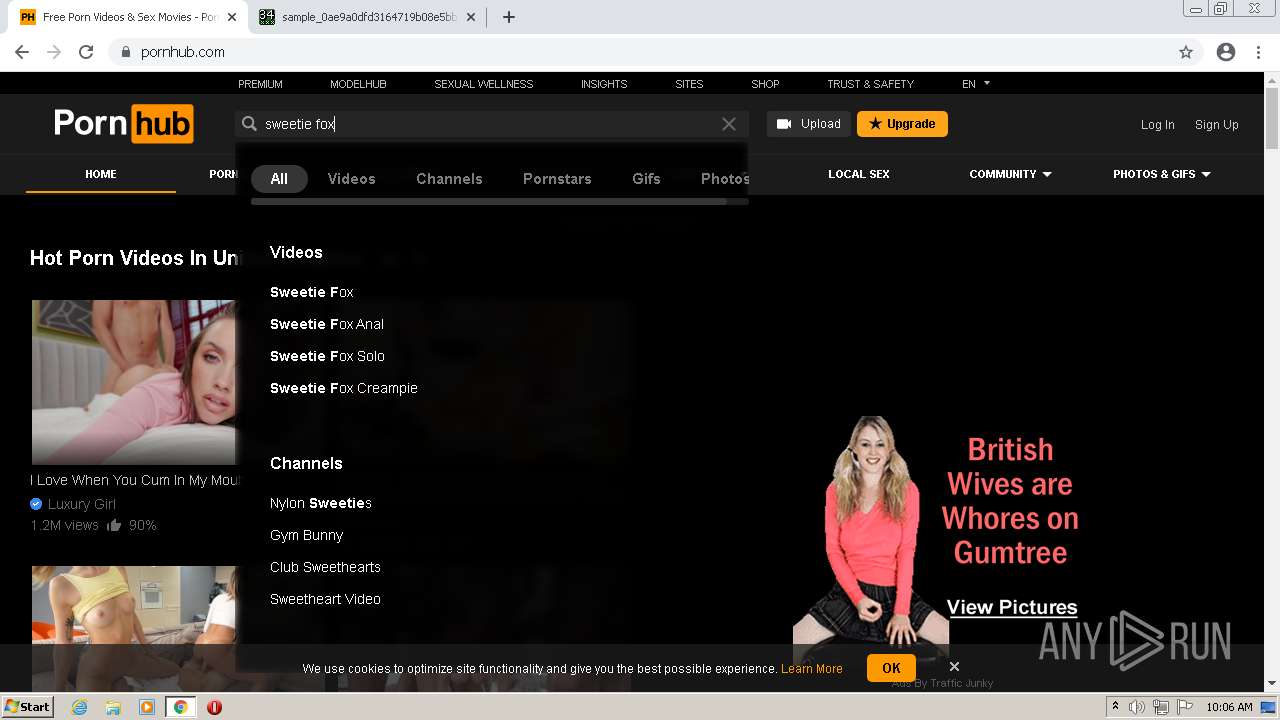The height and width of the screenshot is (720, 1280).
Task: Select the Channels search filter
Action: 449,179
